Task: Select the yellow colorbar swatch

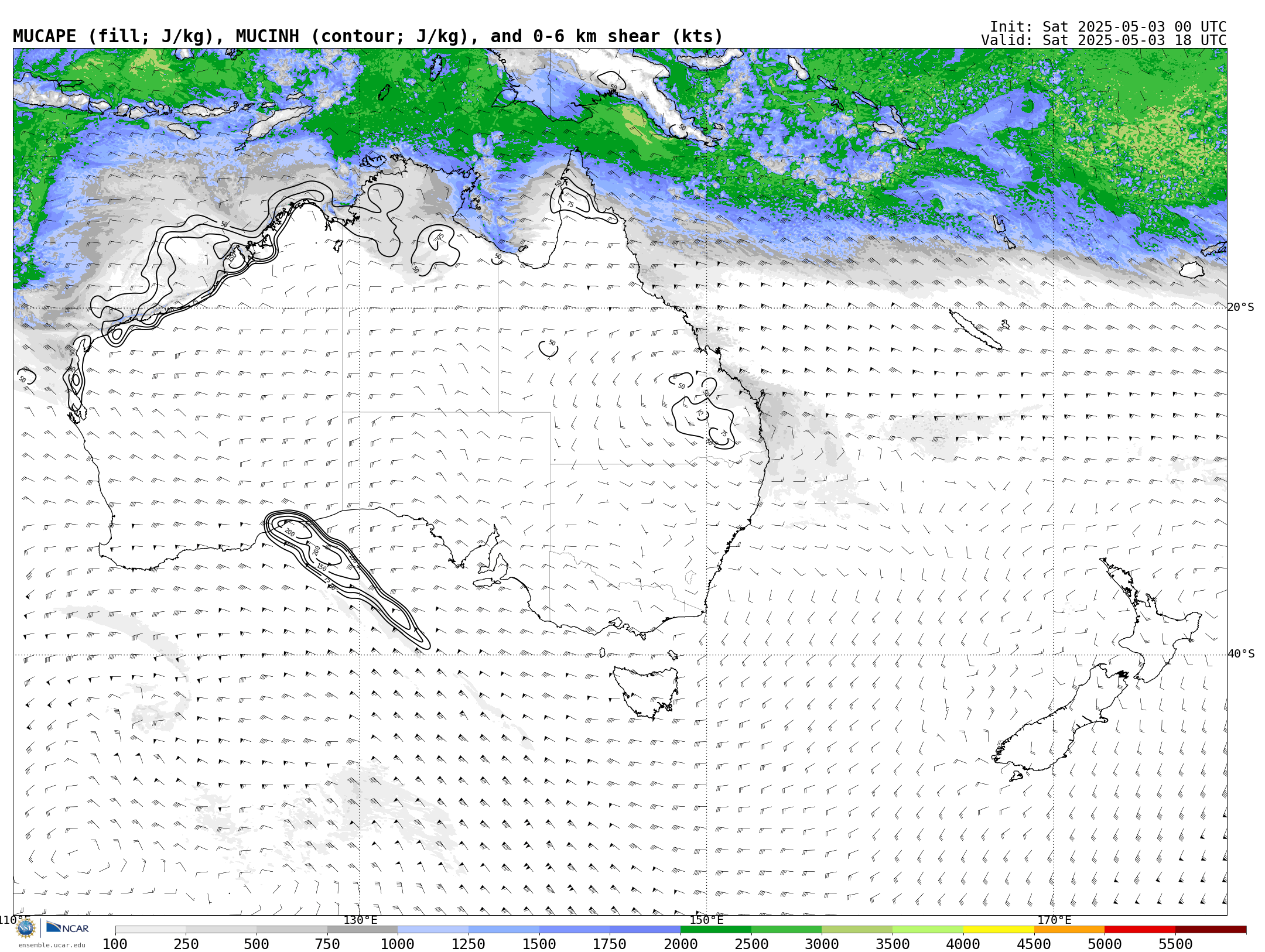Action: (998, 929)
